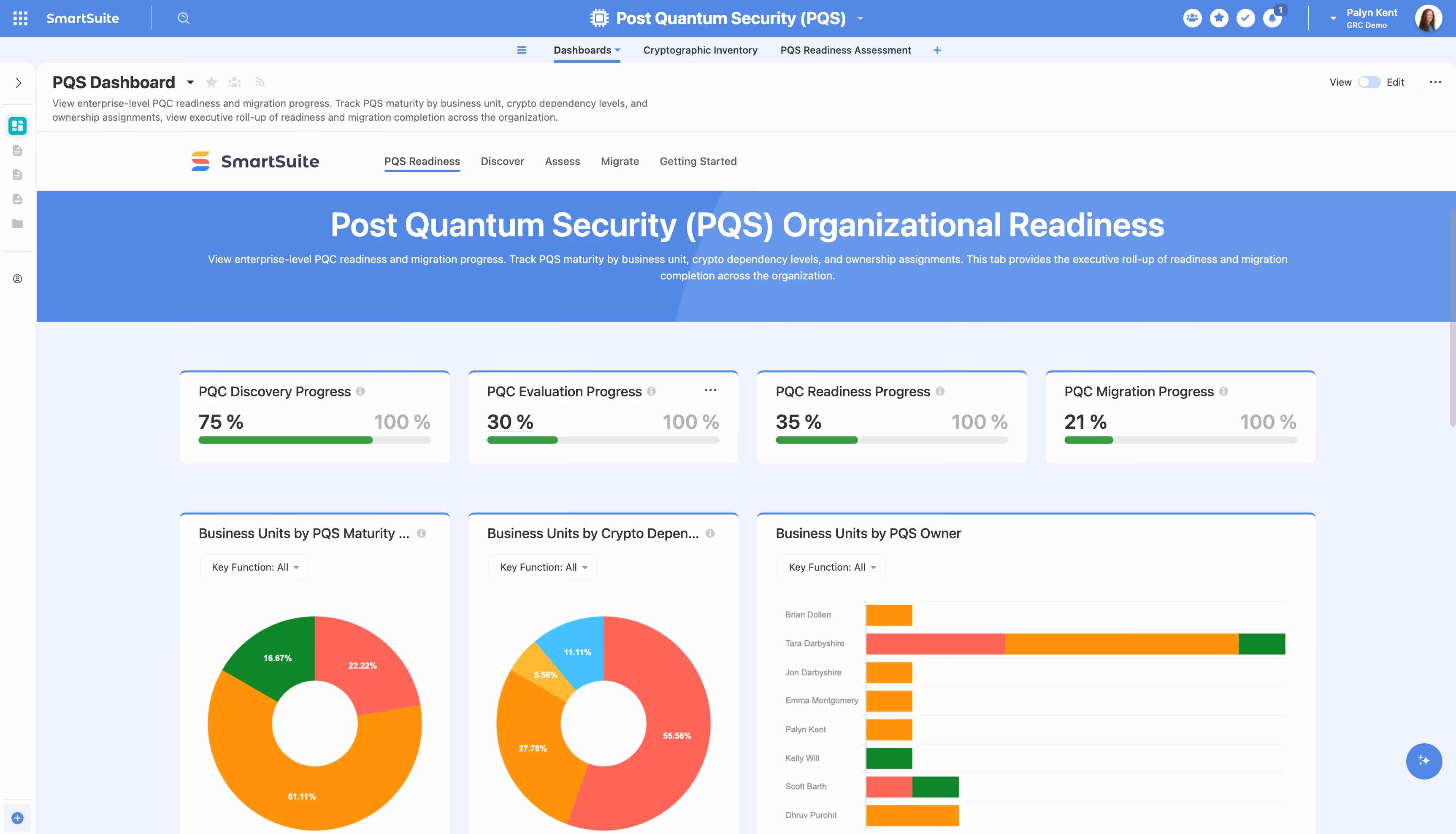
Task: Open PQC Evaluation Progress widget options
Action: 710,390
